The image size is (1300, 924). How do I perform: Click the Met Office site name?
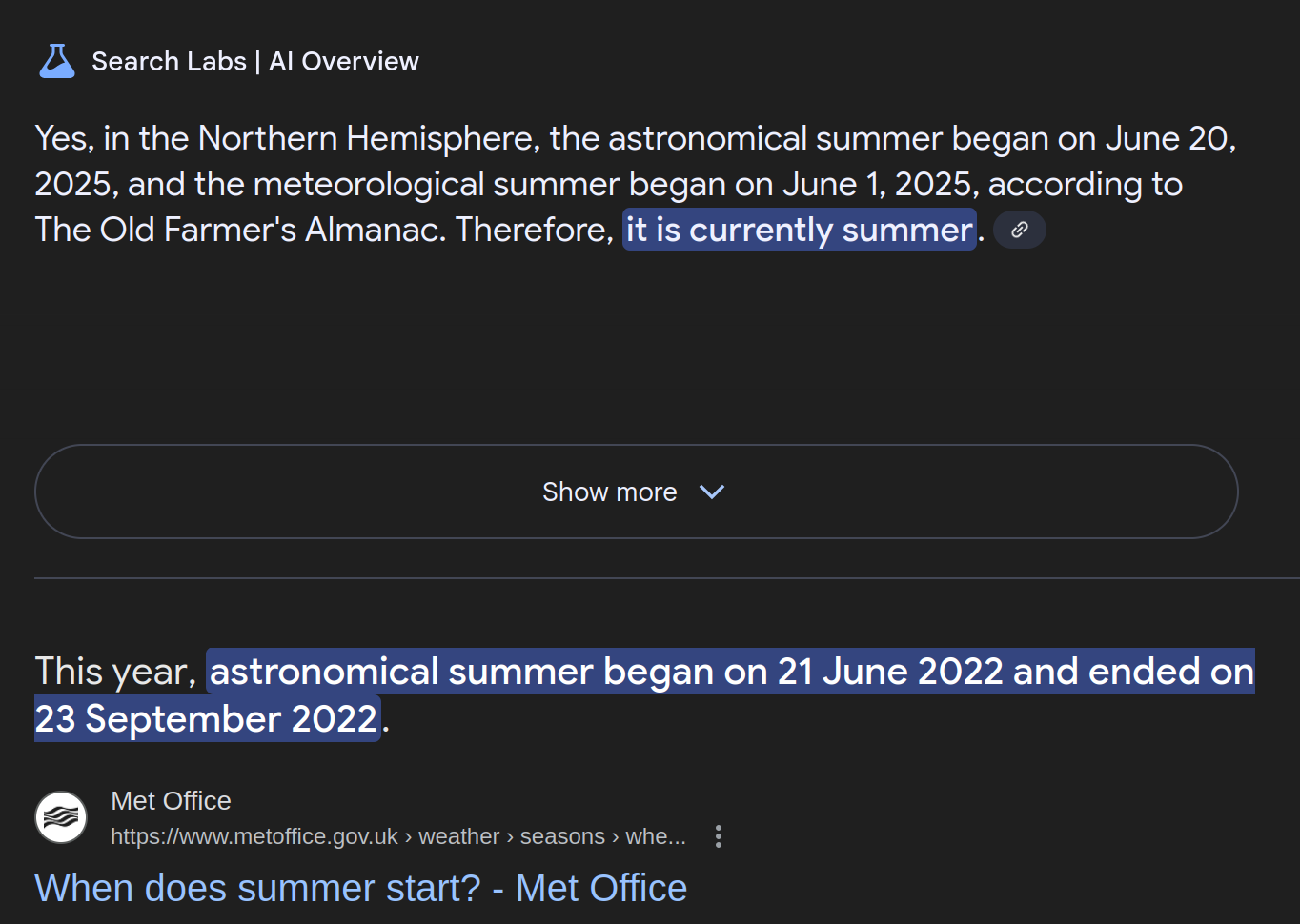pos(171,800)
